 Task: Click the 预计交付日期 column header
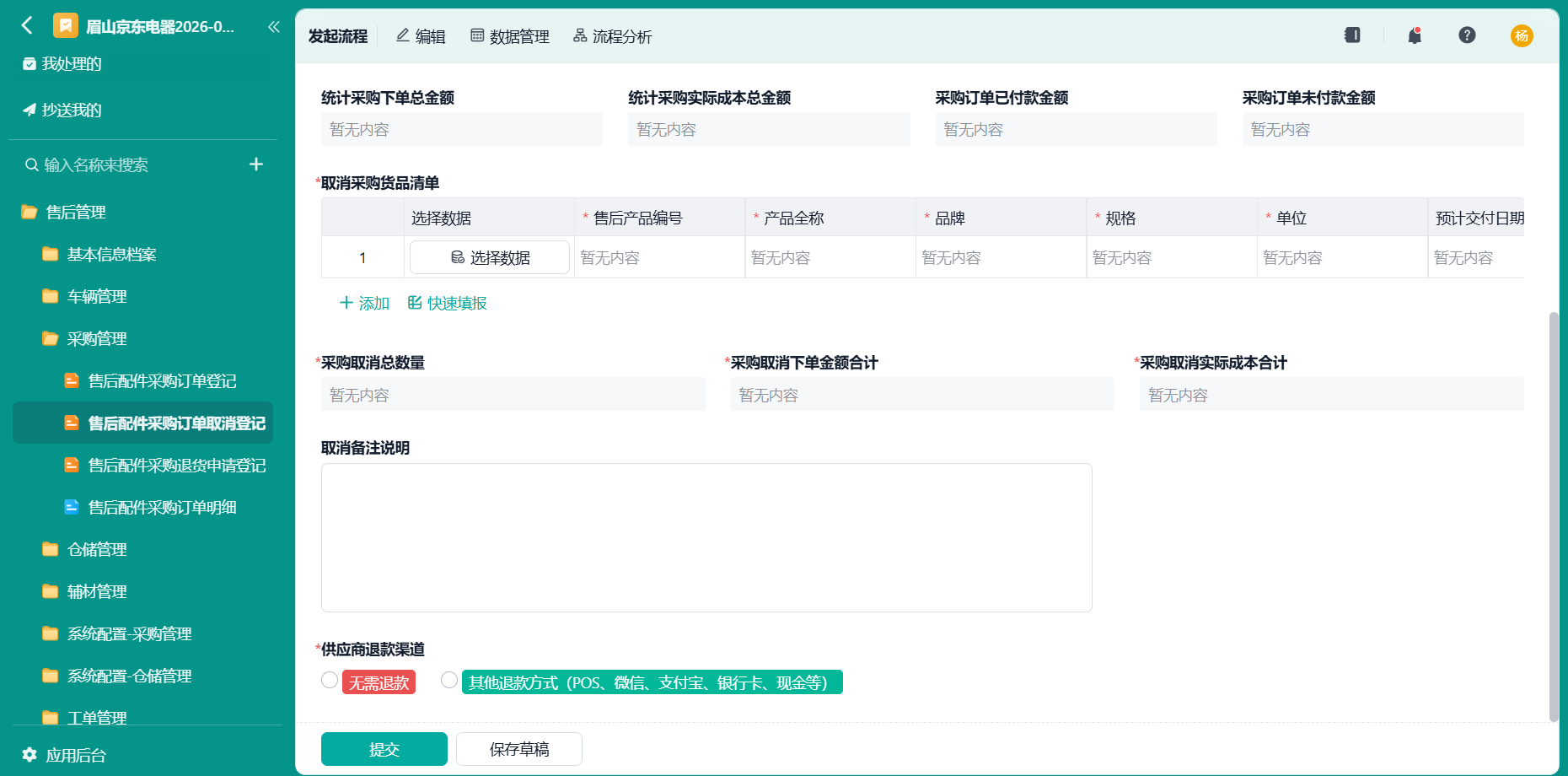(1477, 218)
